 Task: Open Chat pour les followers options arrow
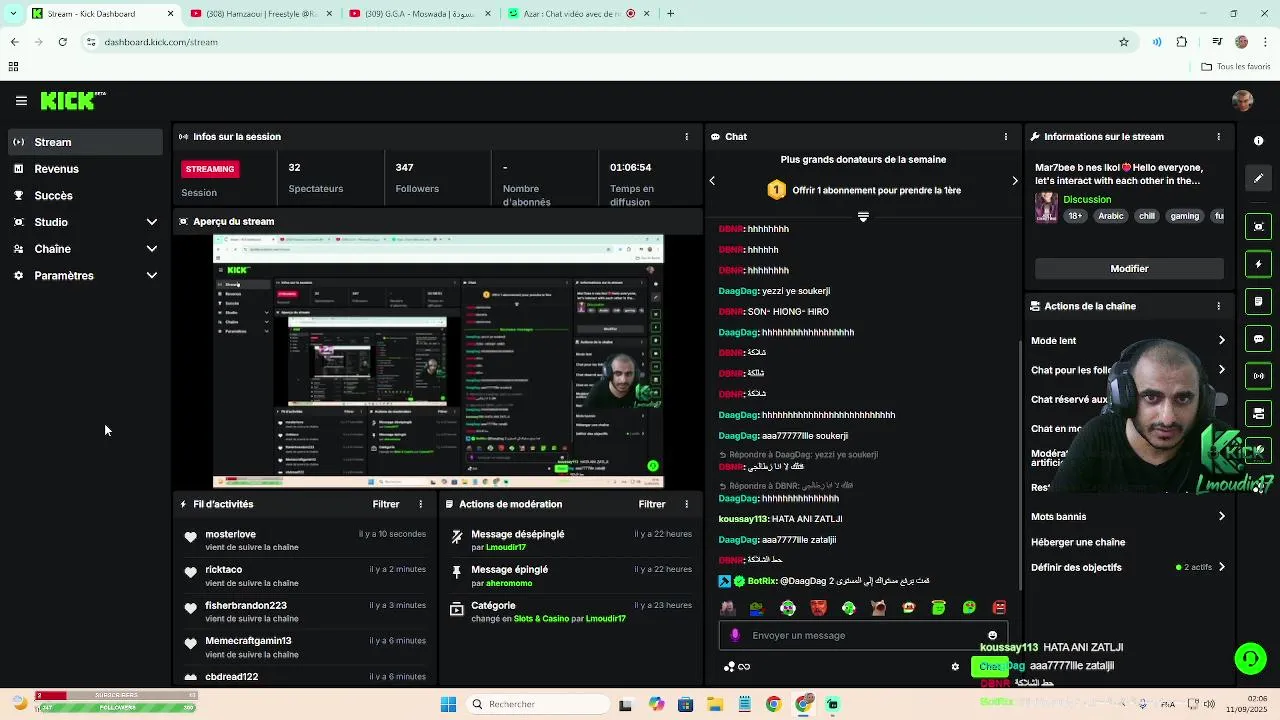1221,370
